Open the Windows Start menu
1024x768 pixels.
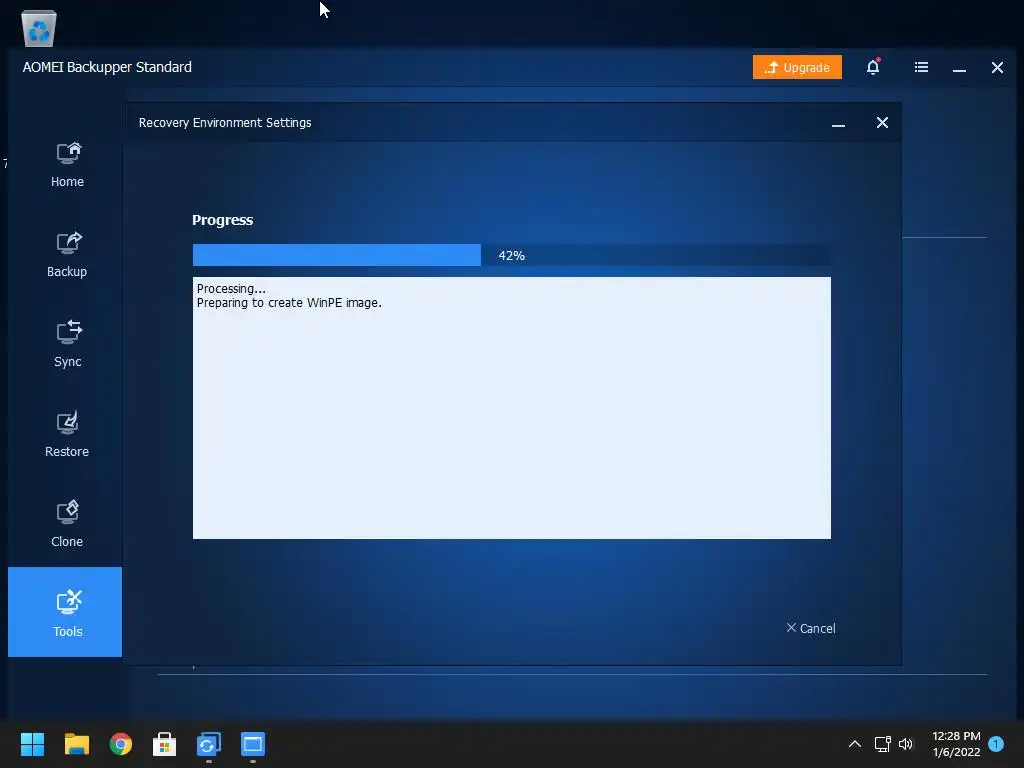(32, 744)
